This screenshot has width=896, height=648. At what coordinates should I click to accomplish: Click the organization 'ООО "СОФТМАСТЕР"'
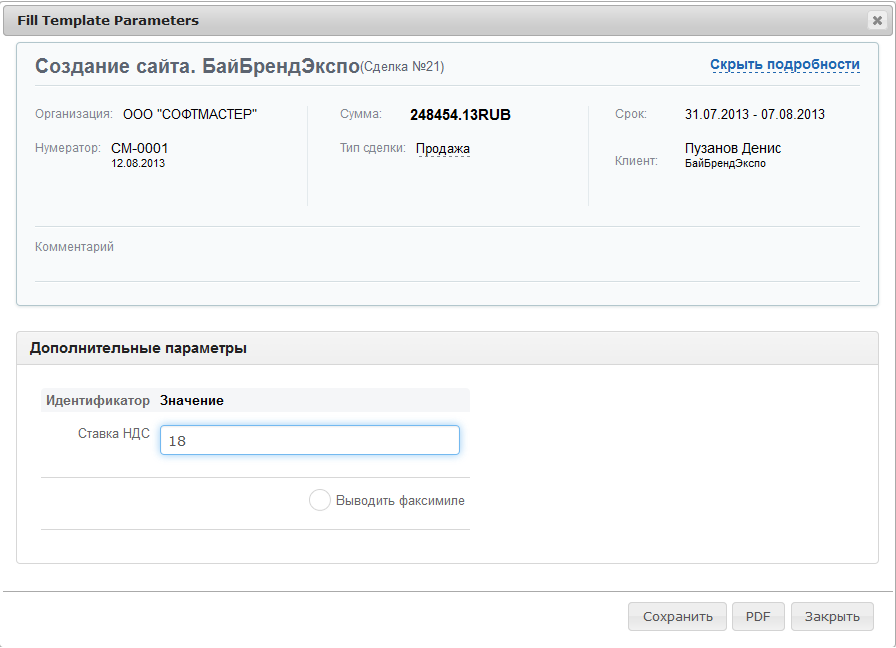(x=190, y=115)
